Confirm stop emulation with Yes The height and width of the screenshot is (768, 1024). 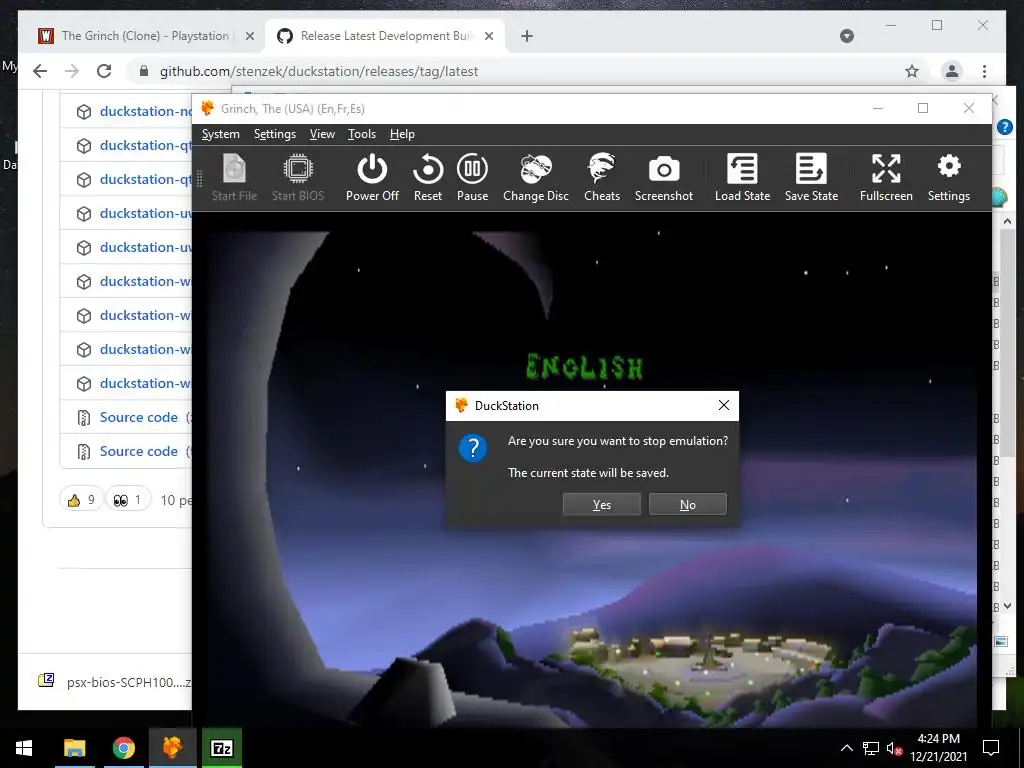[x=601, y=504]
